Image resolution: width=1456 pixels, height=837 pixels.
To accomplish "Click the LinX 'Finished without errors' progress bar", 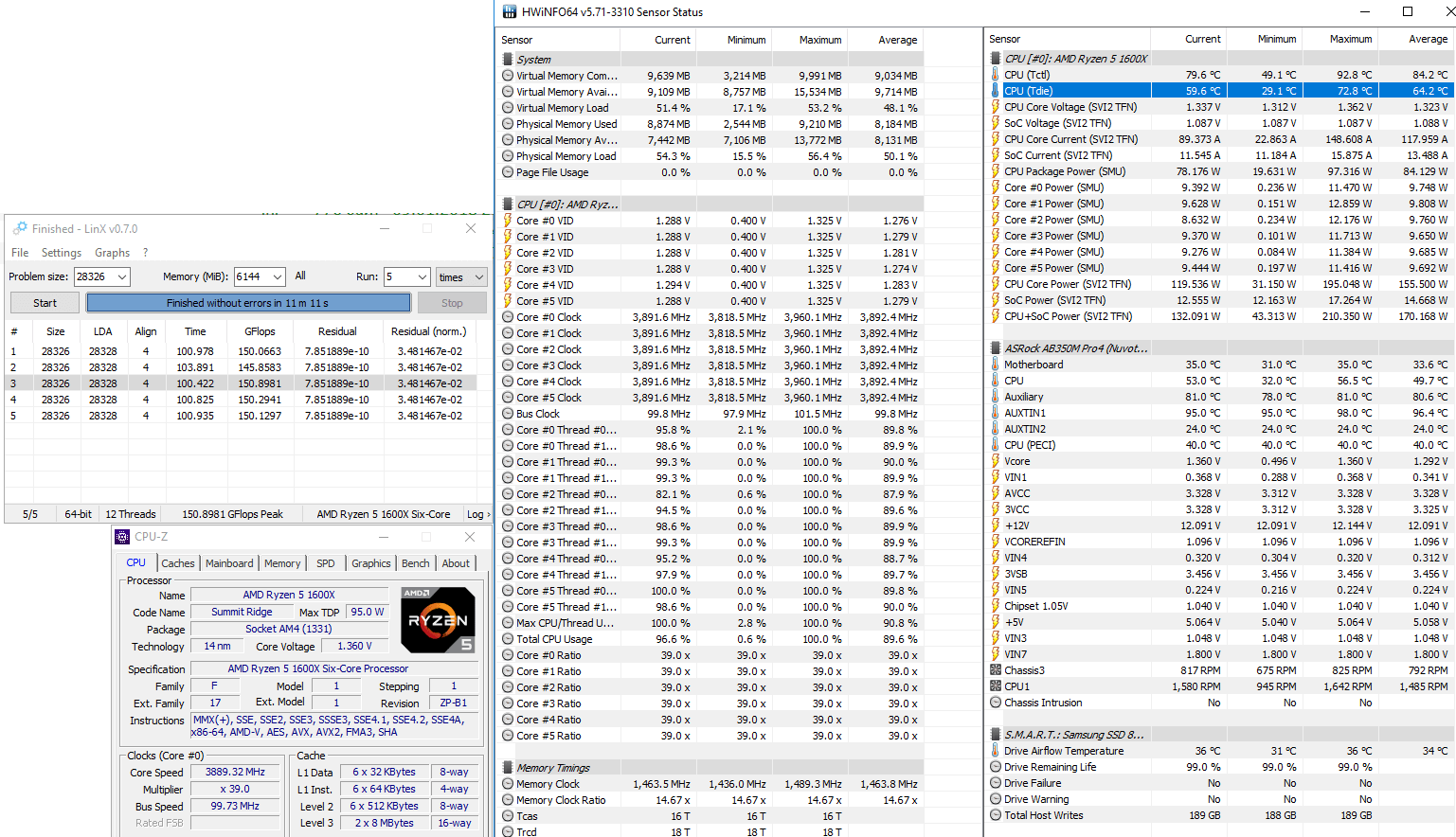I will point(248,303).
